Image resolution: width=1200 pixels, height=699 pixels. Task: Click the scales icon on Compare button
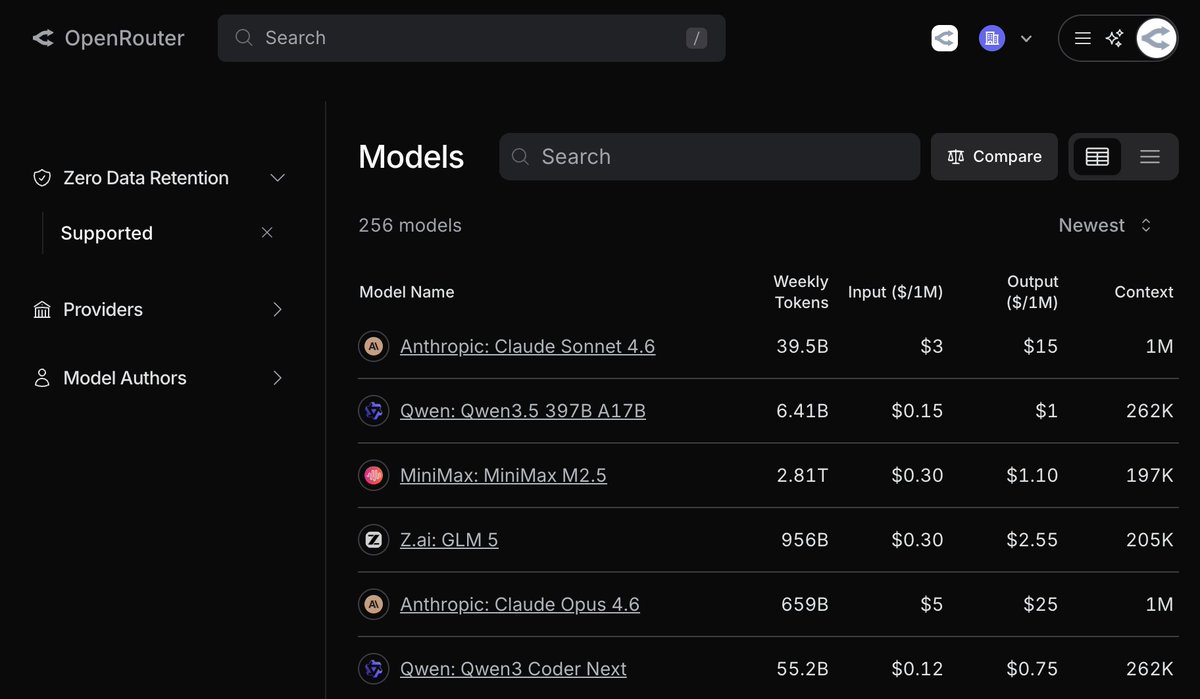pos(955,157)
